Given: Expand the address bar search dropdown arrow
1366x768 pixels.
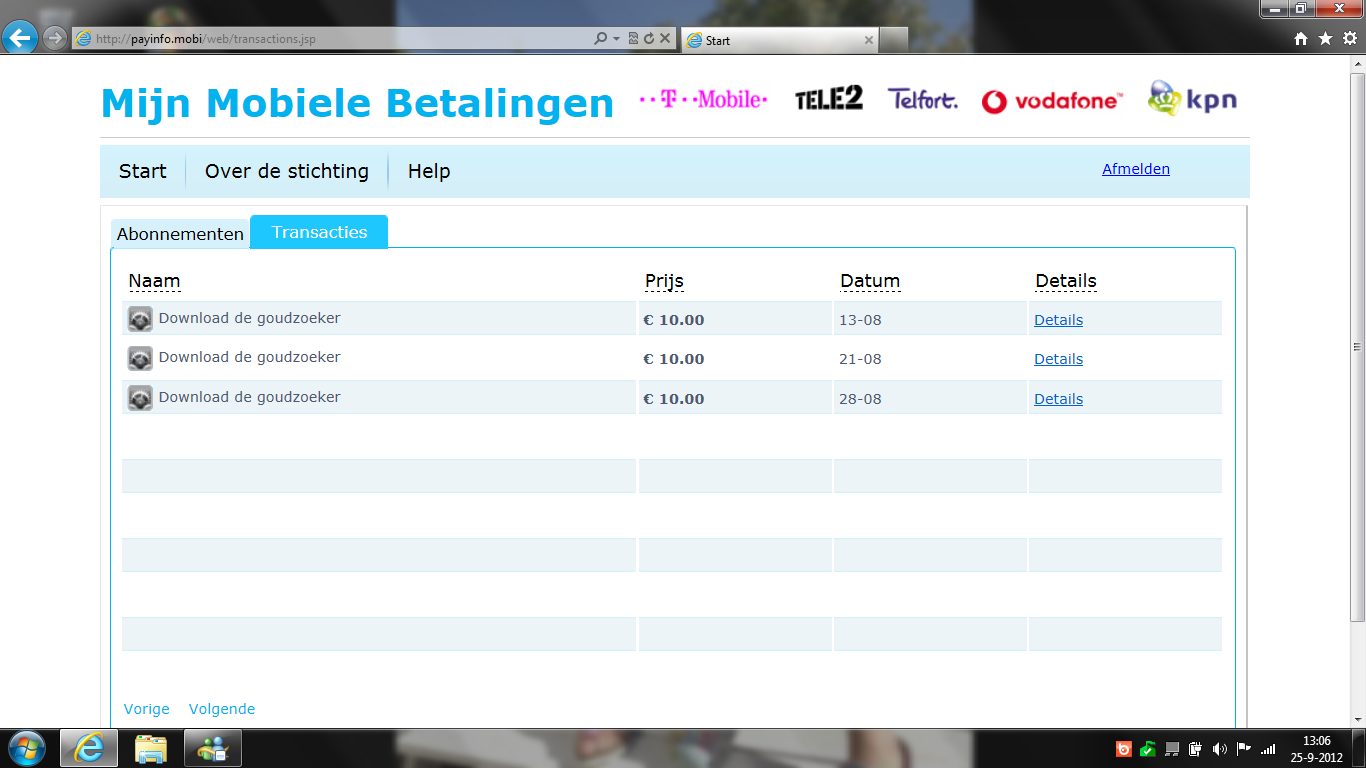Looking at the screenshot, I should (x=616, y=39).
